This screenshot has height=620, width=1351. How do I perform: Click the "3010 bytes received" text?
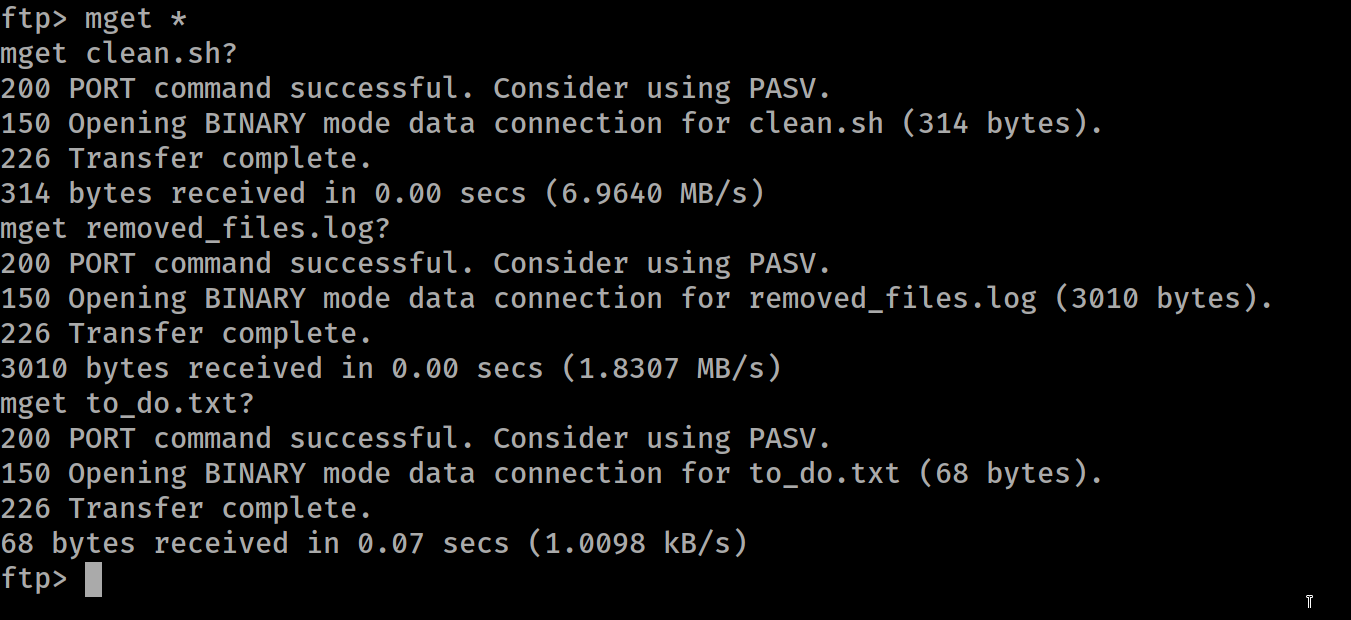point(161,368)
